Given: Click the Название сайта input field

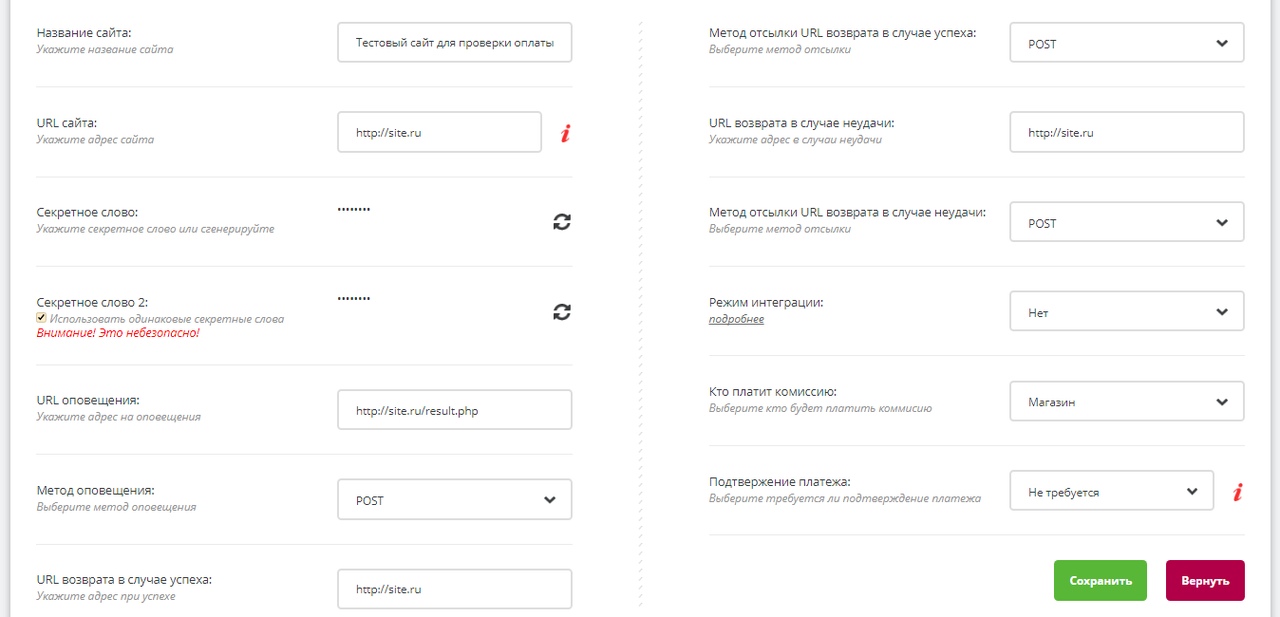Looking at the screenshot, I should [455, 44].
